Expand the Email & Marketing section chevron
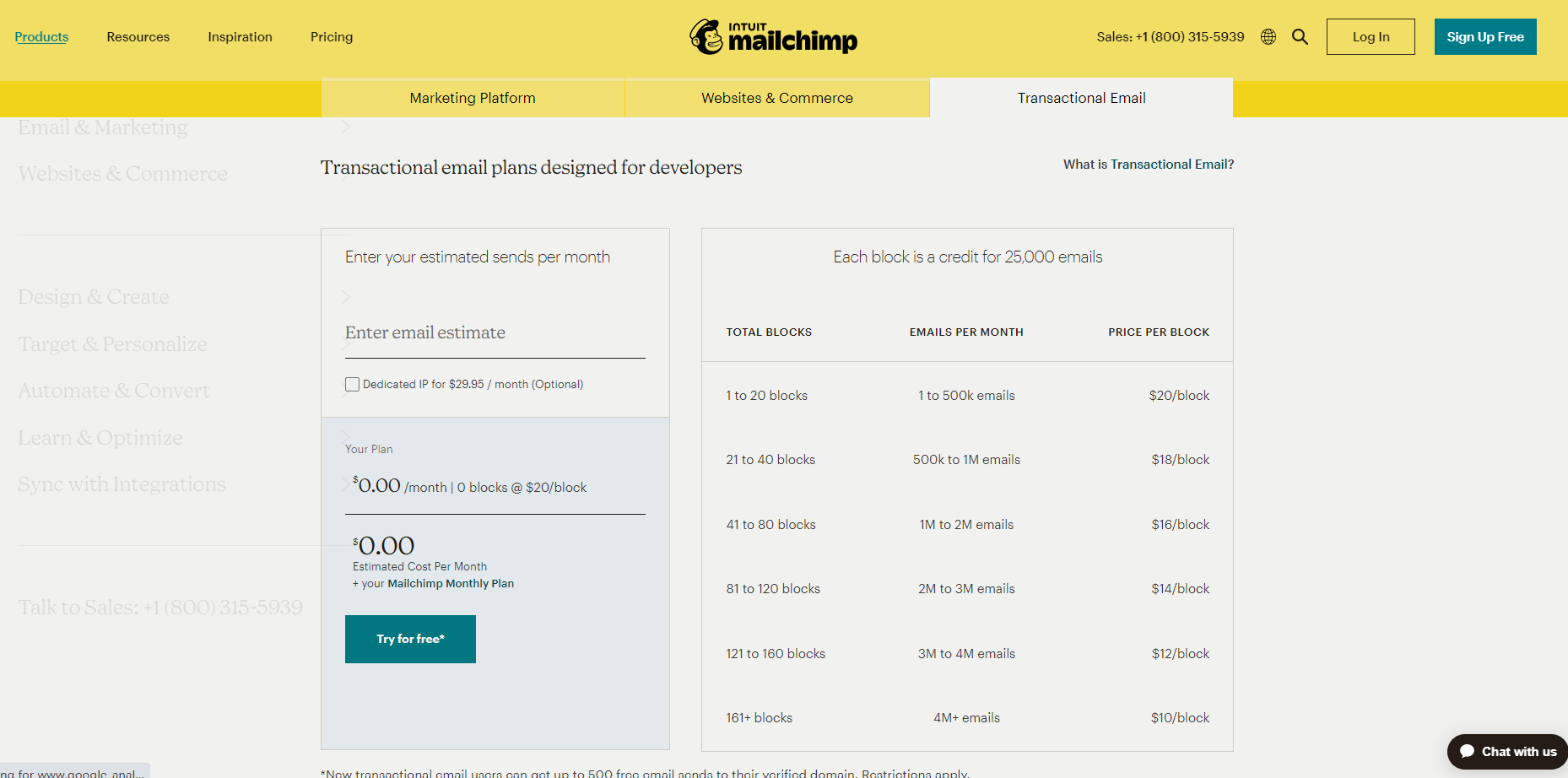The width and height of the screenshot is (1568, 778). tap(345, 127)
